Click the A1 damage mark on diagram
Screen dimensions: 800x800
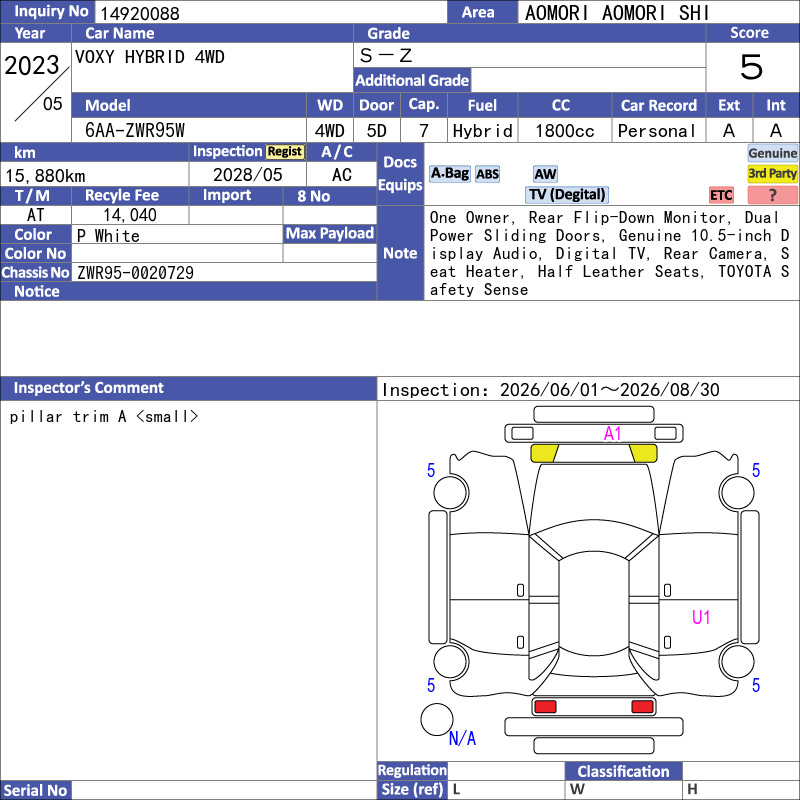pos(612,434)
